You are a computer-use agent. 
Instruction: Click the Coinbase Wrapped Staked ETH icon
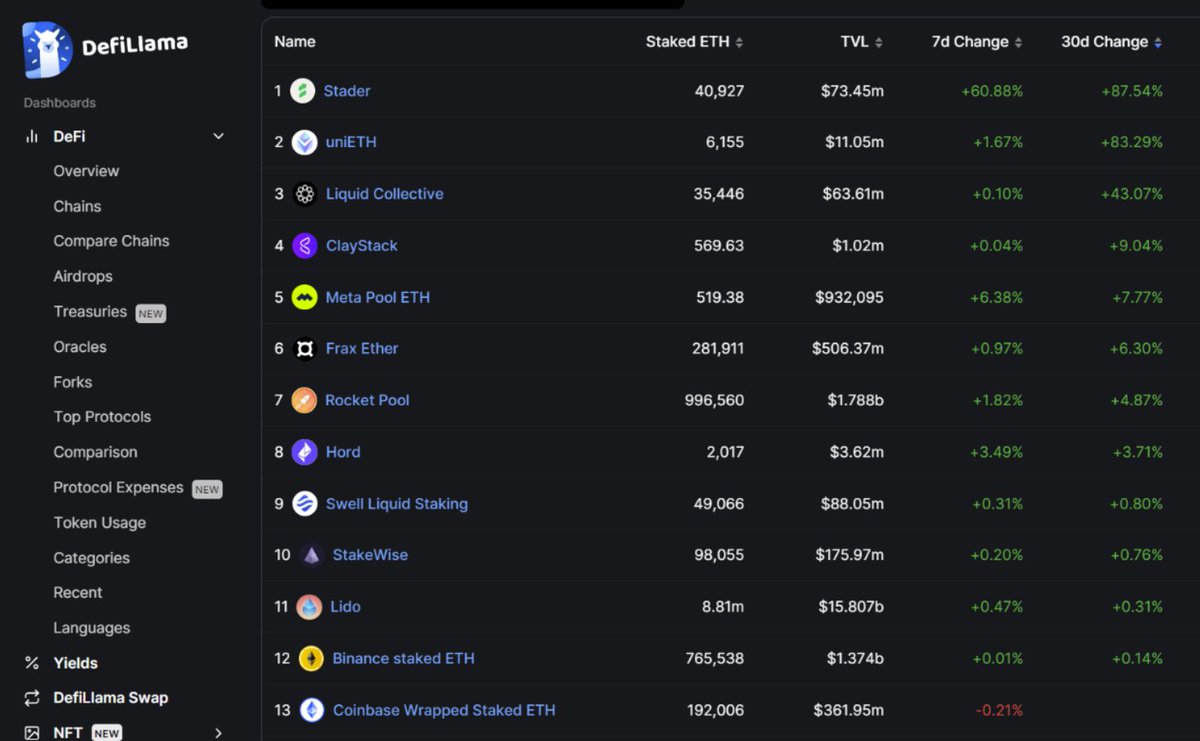coord(312,710)
